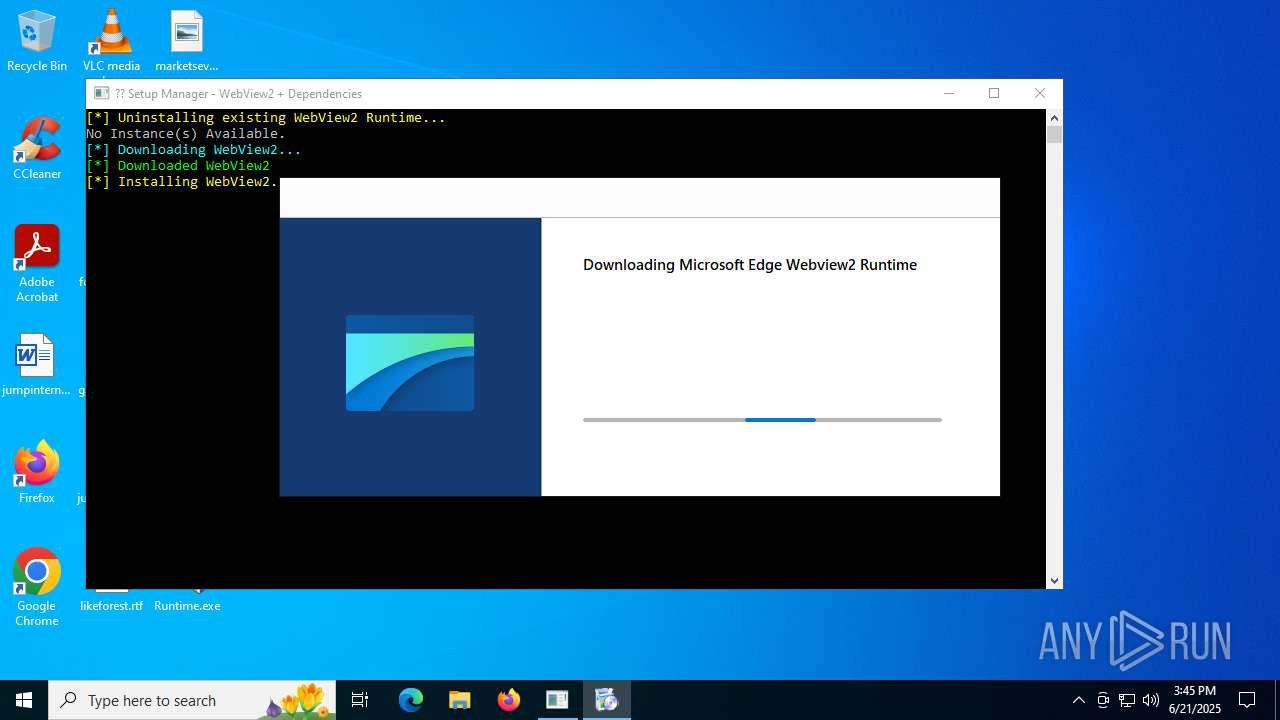Open File Explorer from the taskbar
The width and height of the screenshot is (1280, 720).
[x=459, y=700]
